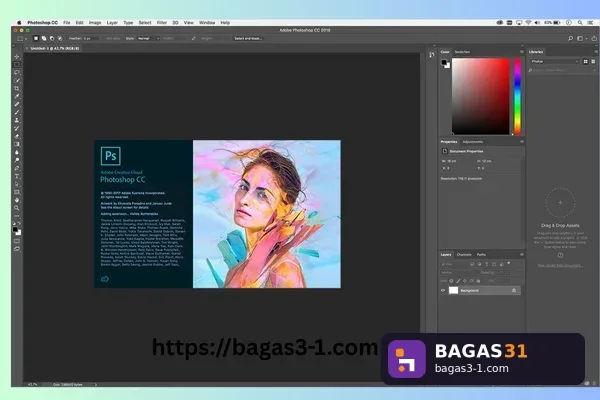Open the Style Normal dropdown

click(x=148, y=38)
